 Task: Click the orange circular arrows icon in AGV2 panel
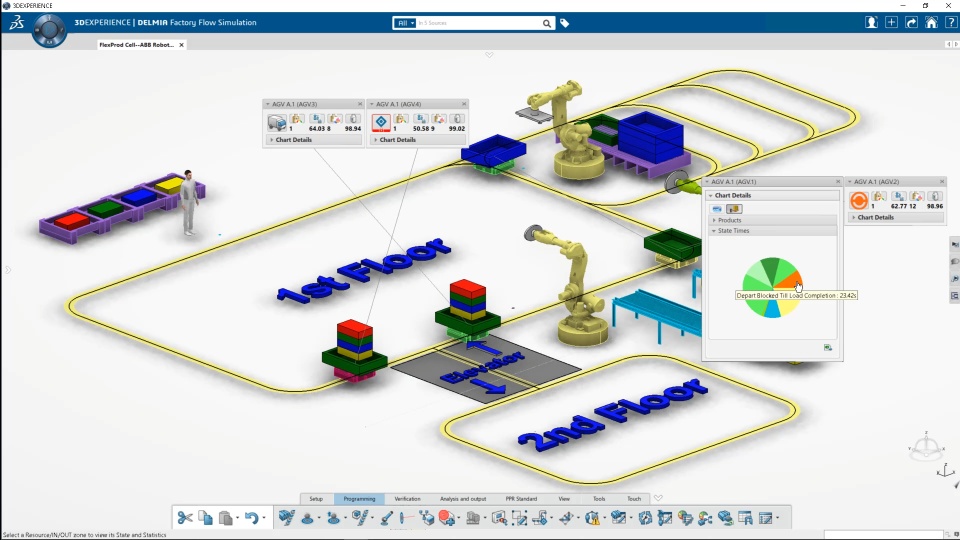pos(858,200)
